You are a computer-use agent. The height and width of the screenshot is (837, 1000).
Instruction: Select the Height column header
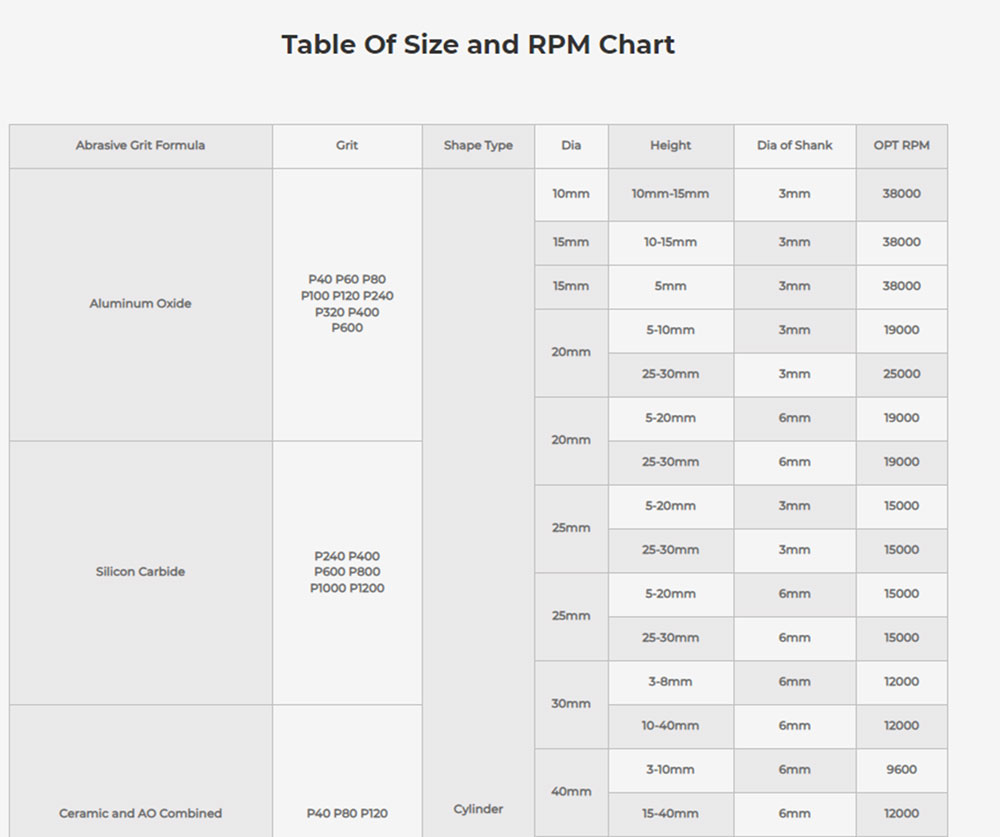(670, 145)
